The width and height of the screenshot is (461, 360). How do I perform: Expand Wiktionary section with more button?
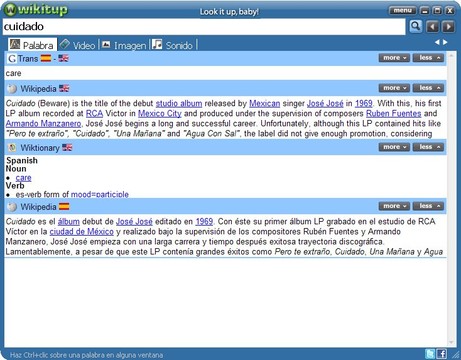(x=394, y=147)
